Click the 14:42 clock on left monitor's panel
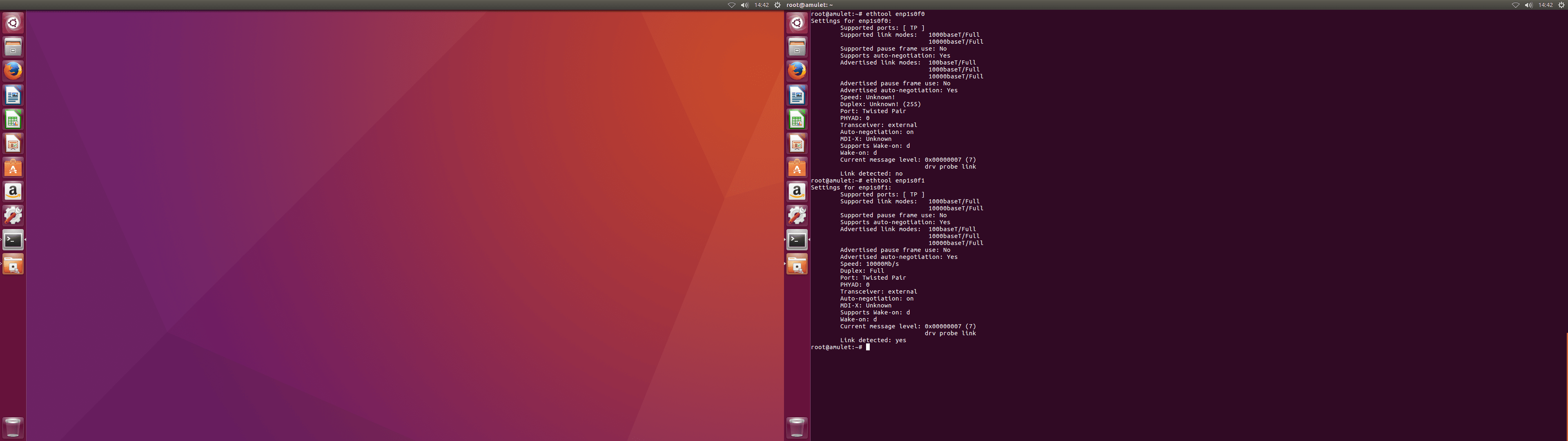Screen dimensions: 1568x441 [762, 5]
